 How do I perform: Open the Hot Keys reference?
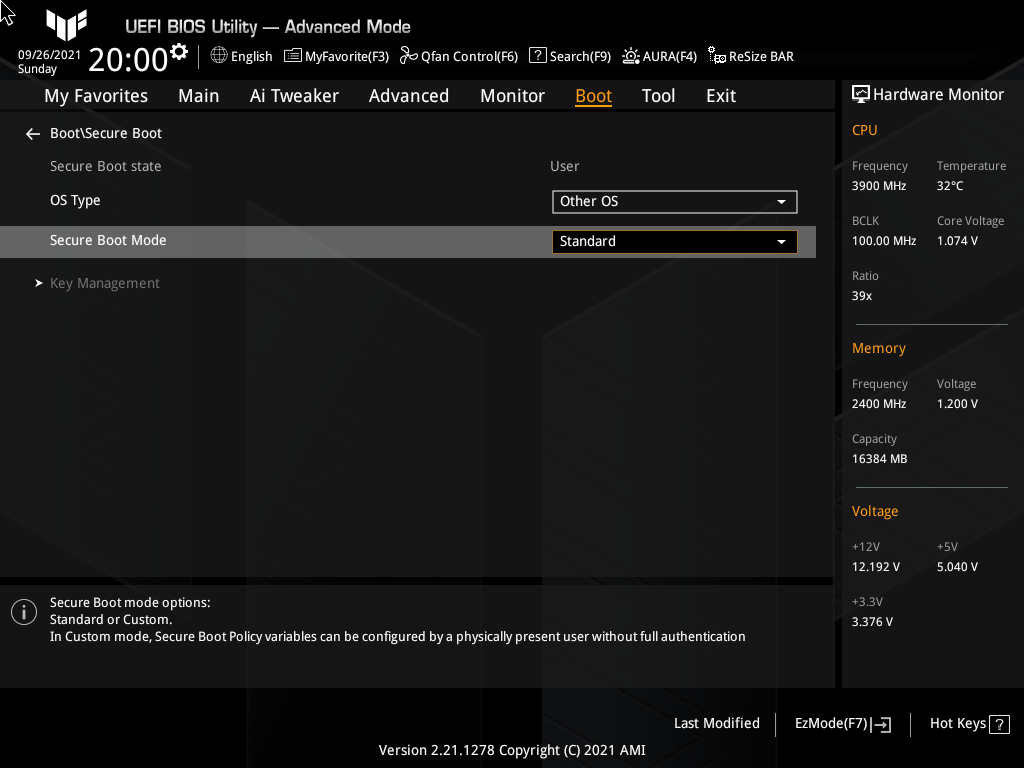(x=967, y=723)
